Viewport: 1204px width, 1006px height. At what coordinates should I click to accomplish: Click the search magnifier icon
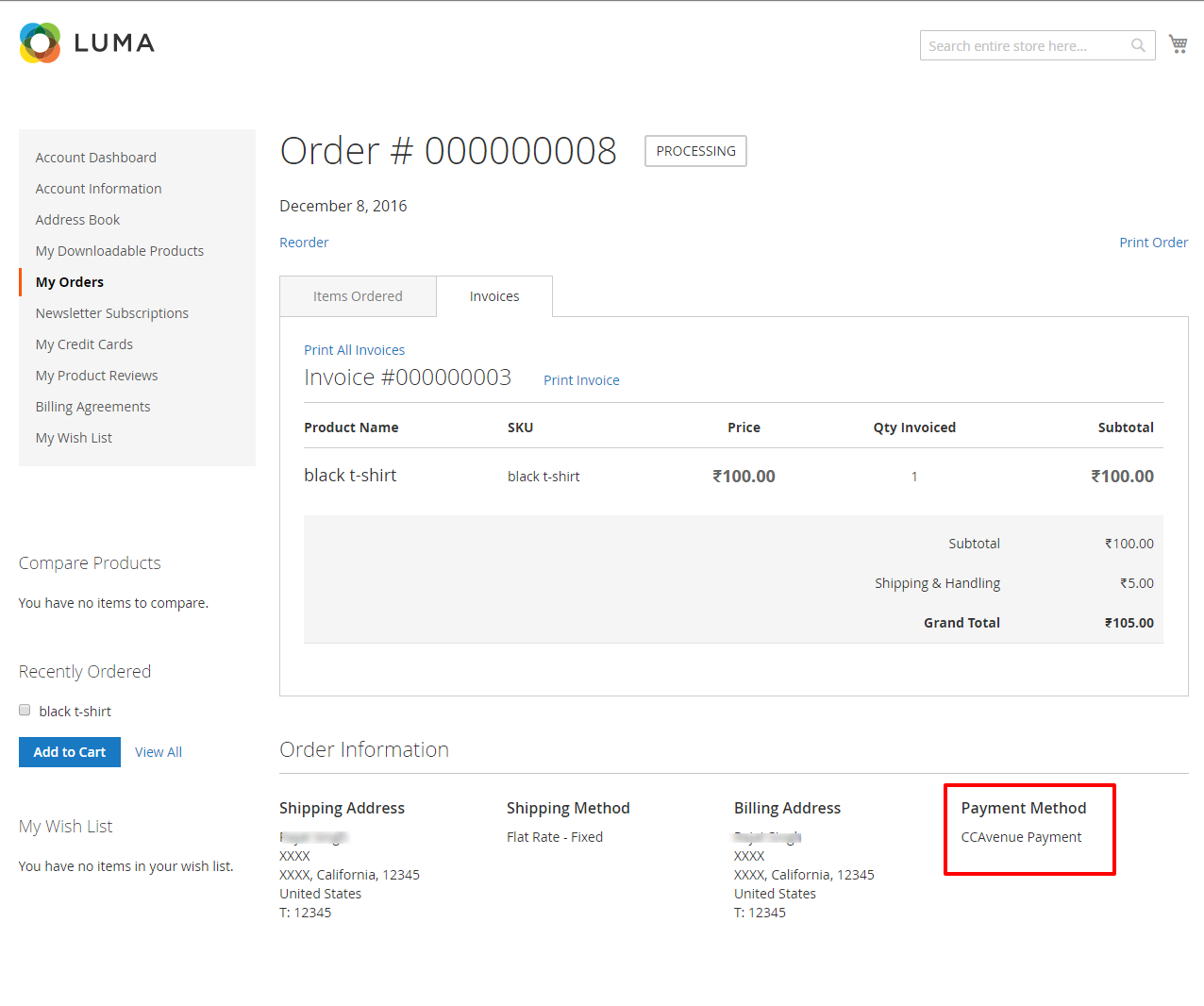coord(1137,44)
